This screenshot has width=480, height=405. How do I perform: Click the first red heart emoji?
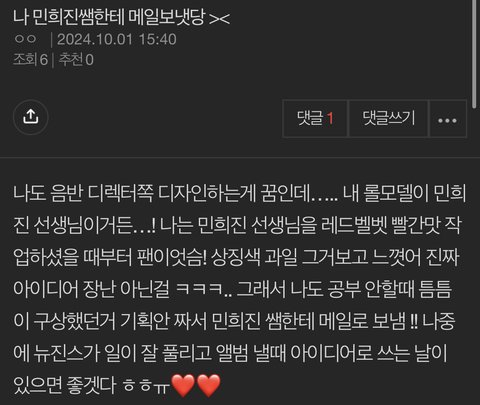[183, 385]
